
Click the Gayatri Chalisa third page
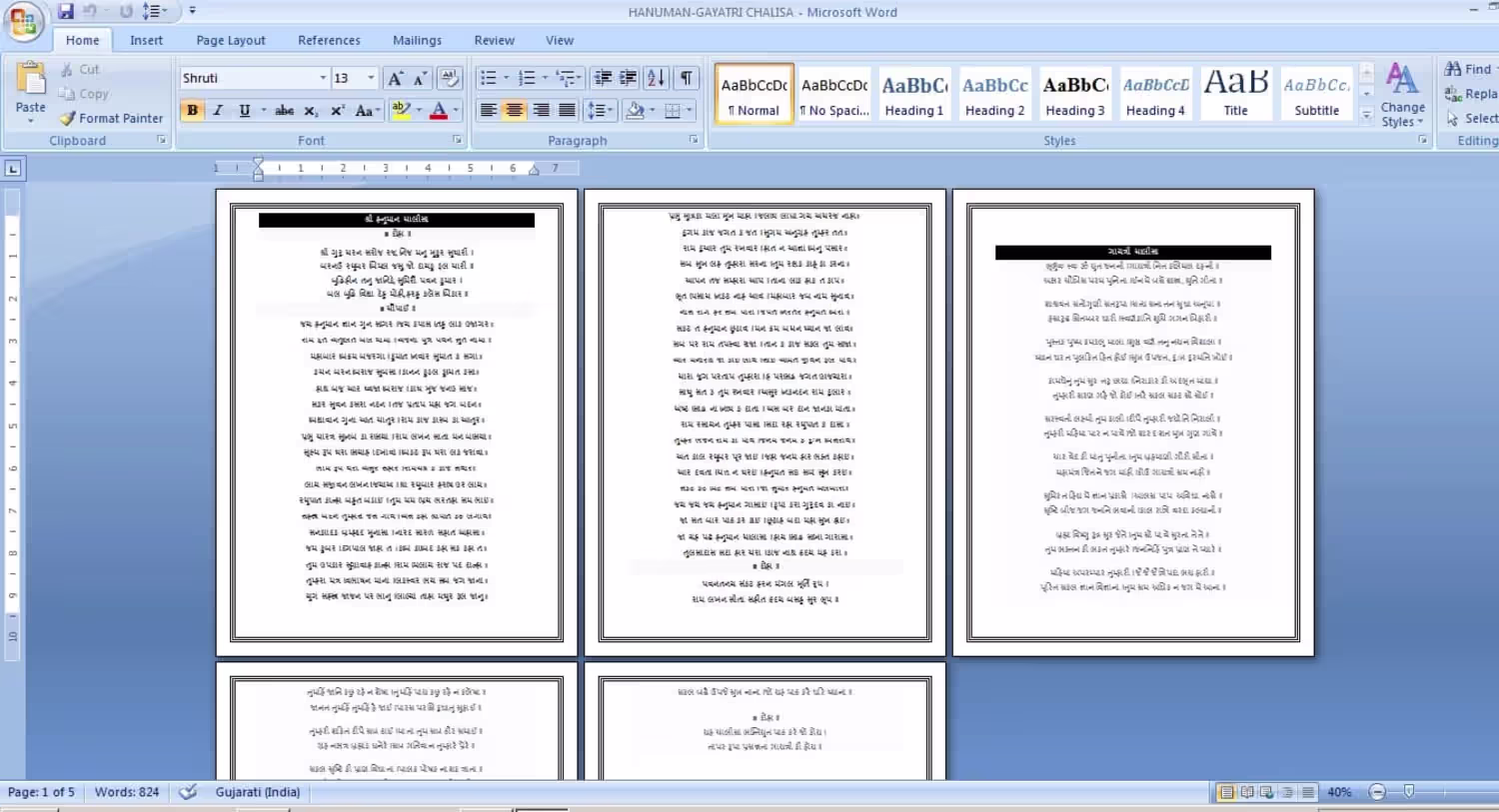1133,422
